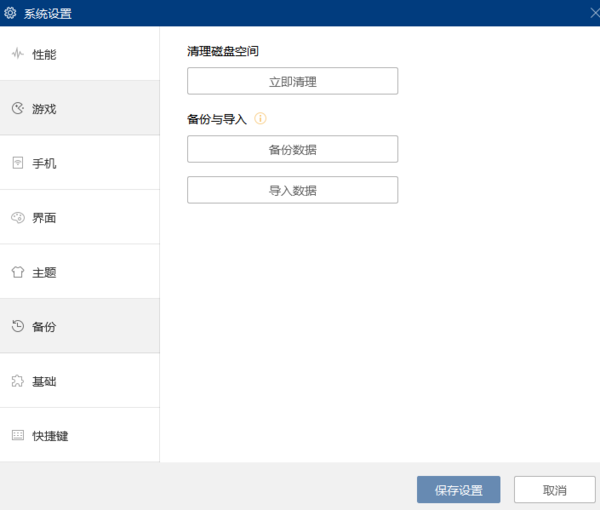Screen dimensions: 600x510
Task: Click 保存设置 to save settings
Action: [459, 490]
